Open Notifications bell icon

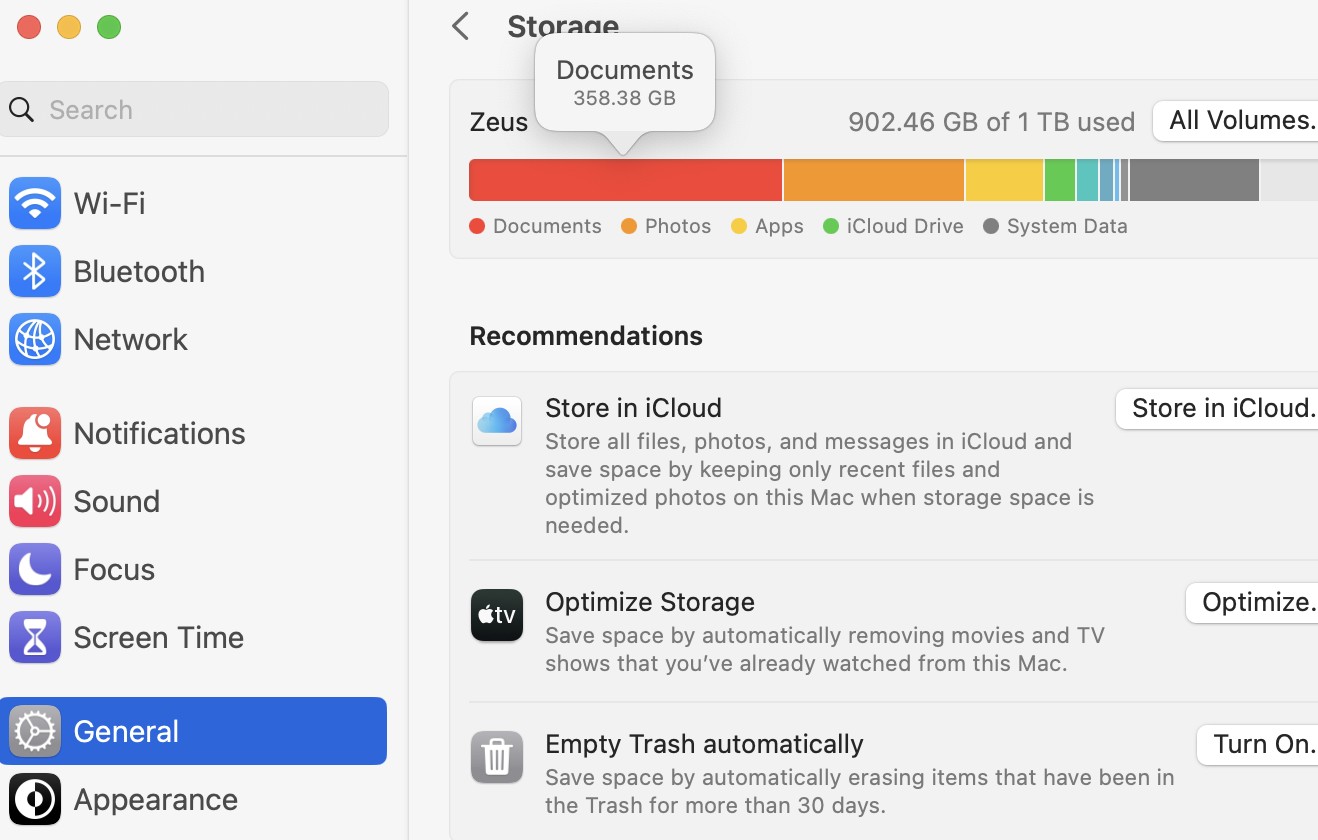point(35,433)
